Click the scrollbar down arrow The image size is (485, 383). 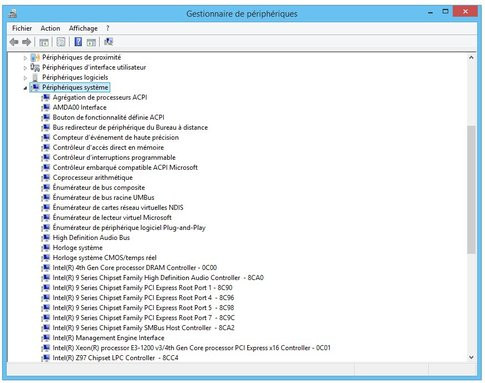(x=471, y=357)
